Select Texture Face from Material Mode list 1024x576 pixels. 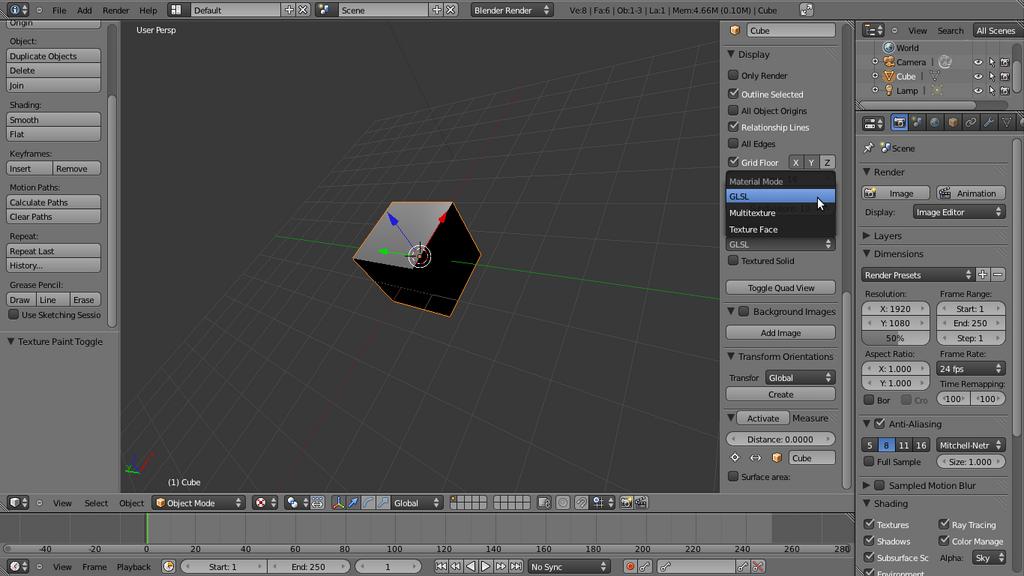coord(780,229)
